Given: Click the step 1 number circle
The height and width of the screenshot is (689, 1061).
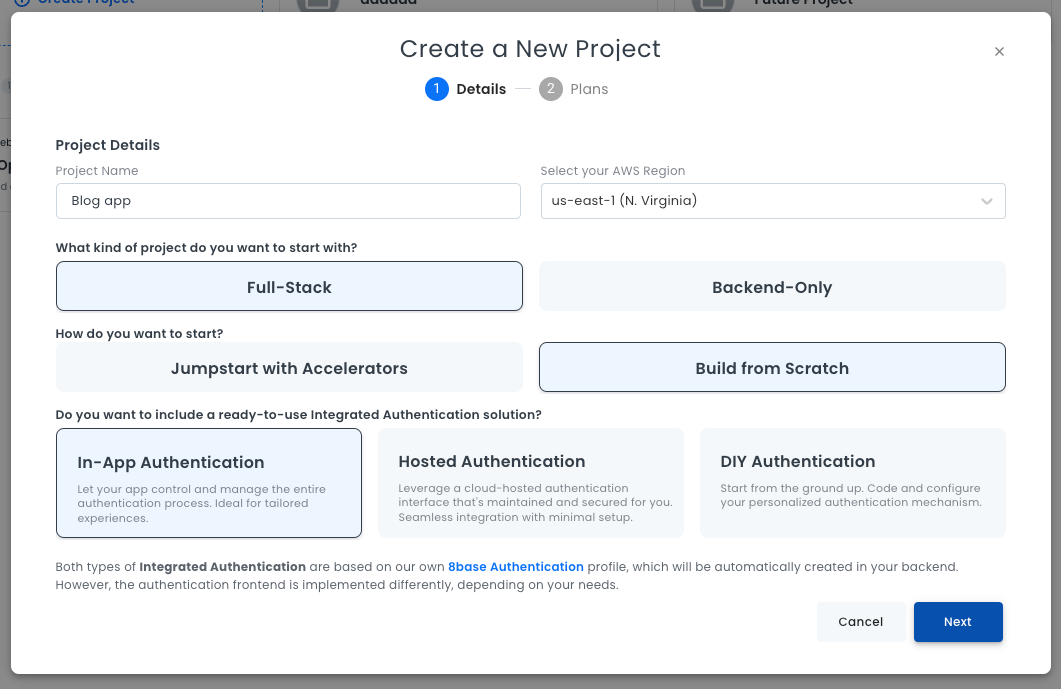Looking at the screenshot, I should coord(436,89).
